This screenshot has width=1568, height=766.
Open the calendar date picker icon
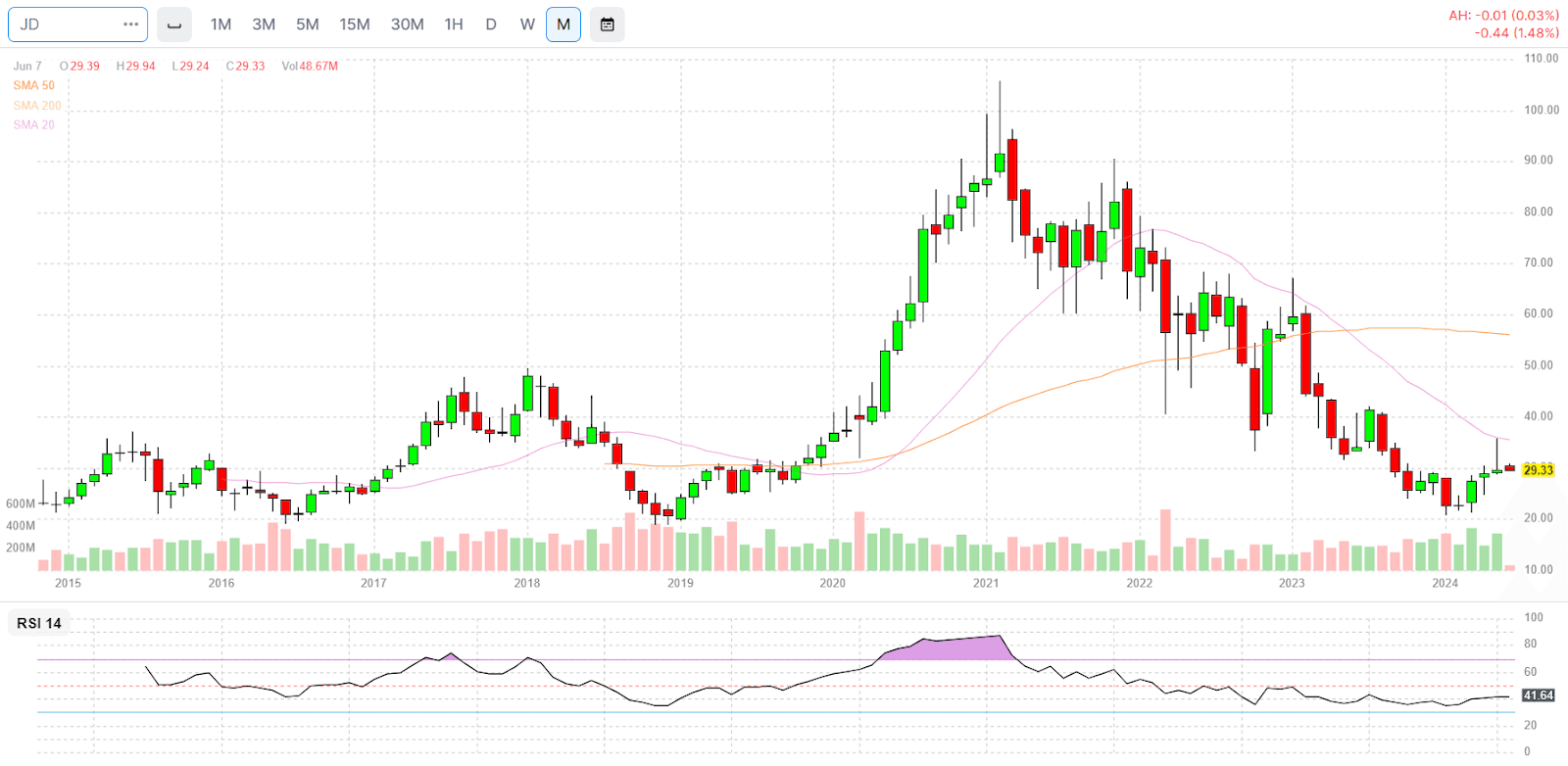coord(608,24)
